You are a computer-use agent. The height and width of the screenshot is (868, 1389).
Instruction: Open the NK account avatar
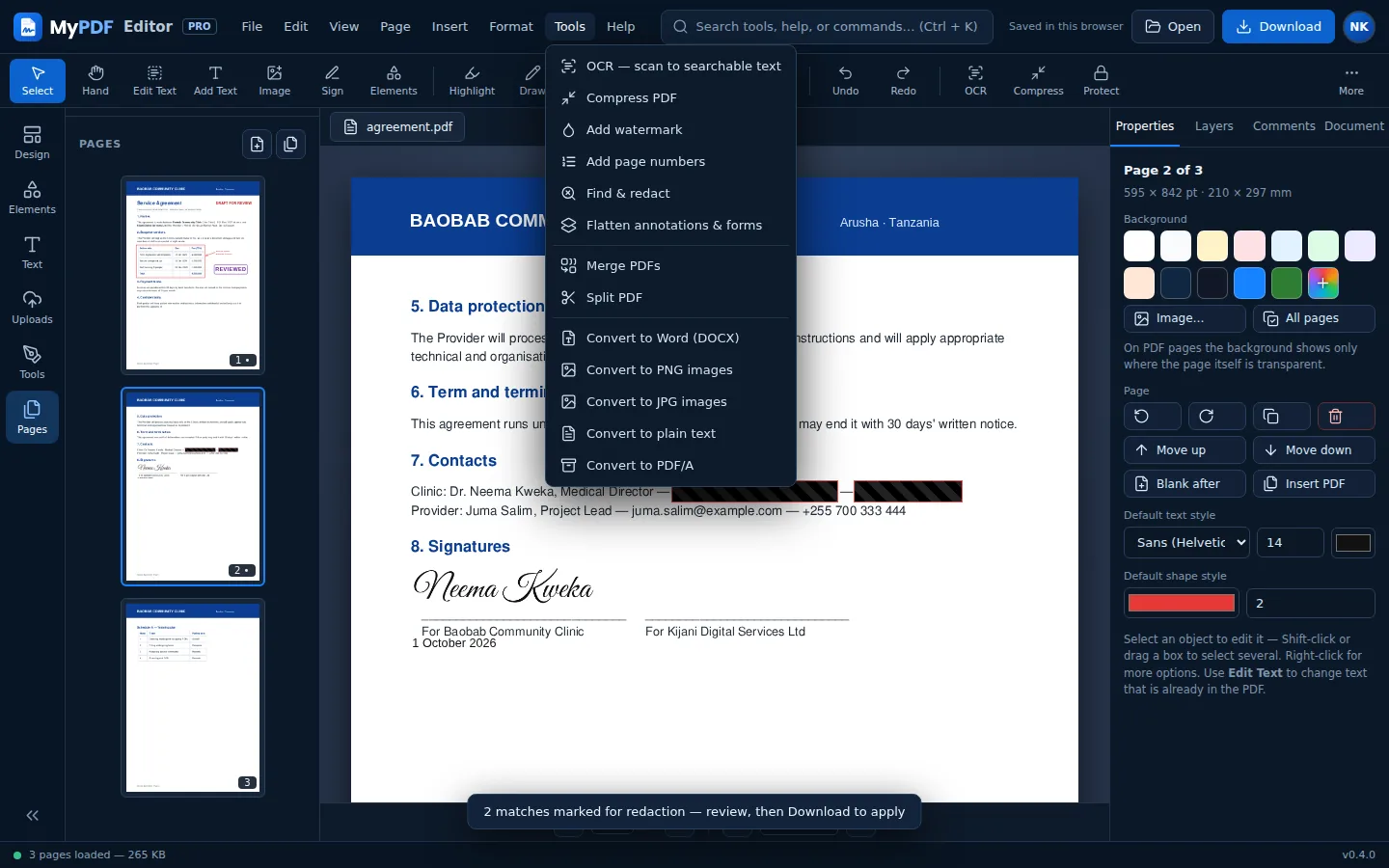point(1359,27)
